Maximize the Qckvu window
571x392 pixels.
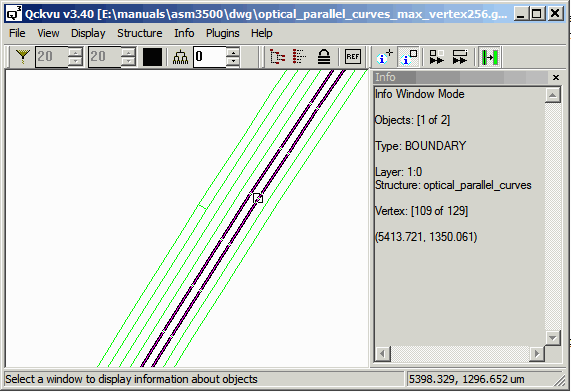(536, 14)
